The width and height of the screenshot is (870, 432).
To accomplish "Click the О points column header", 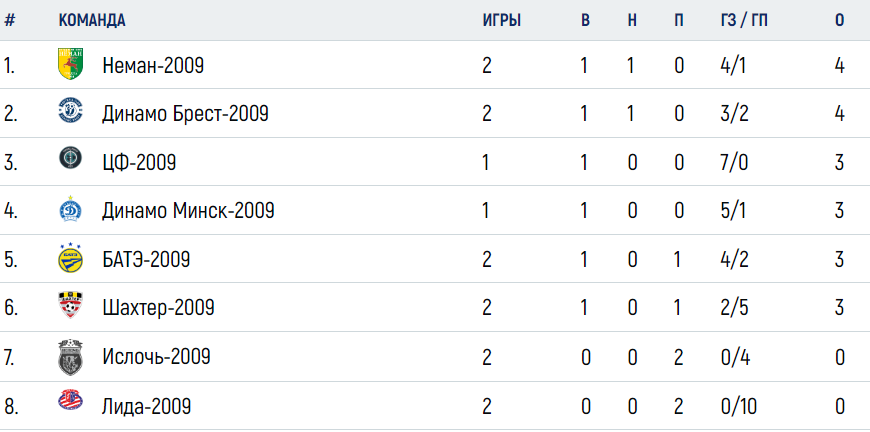I will 839,21.
